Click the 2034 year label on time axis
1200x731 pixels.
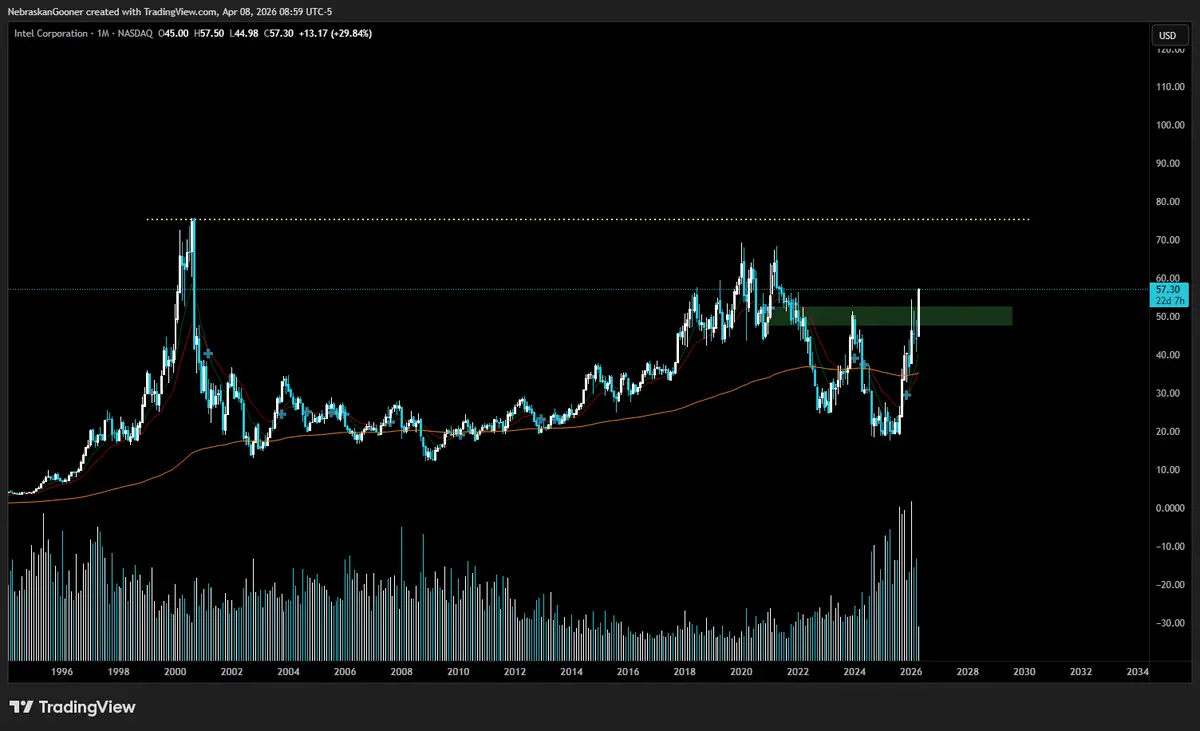pos(1137,673)
